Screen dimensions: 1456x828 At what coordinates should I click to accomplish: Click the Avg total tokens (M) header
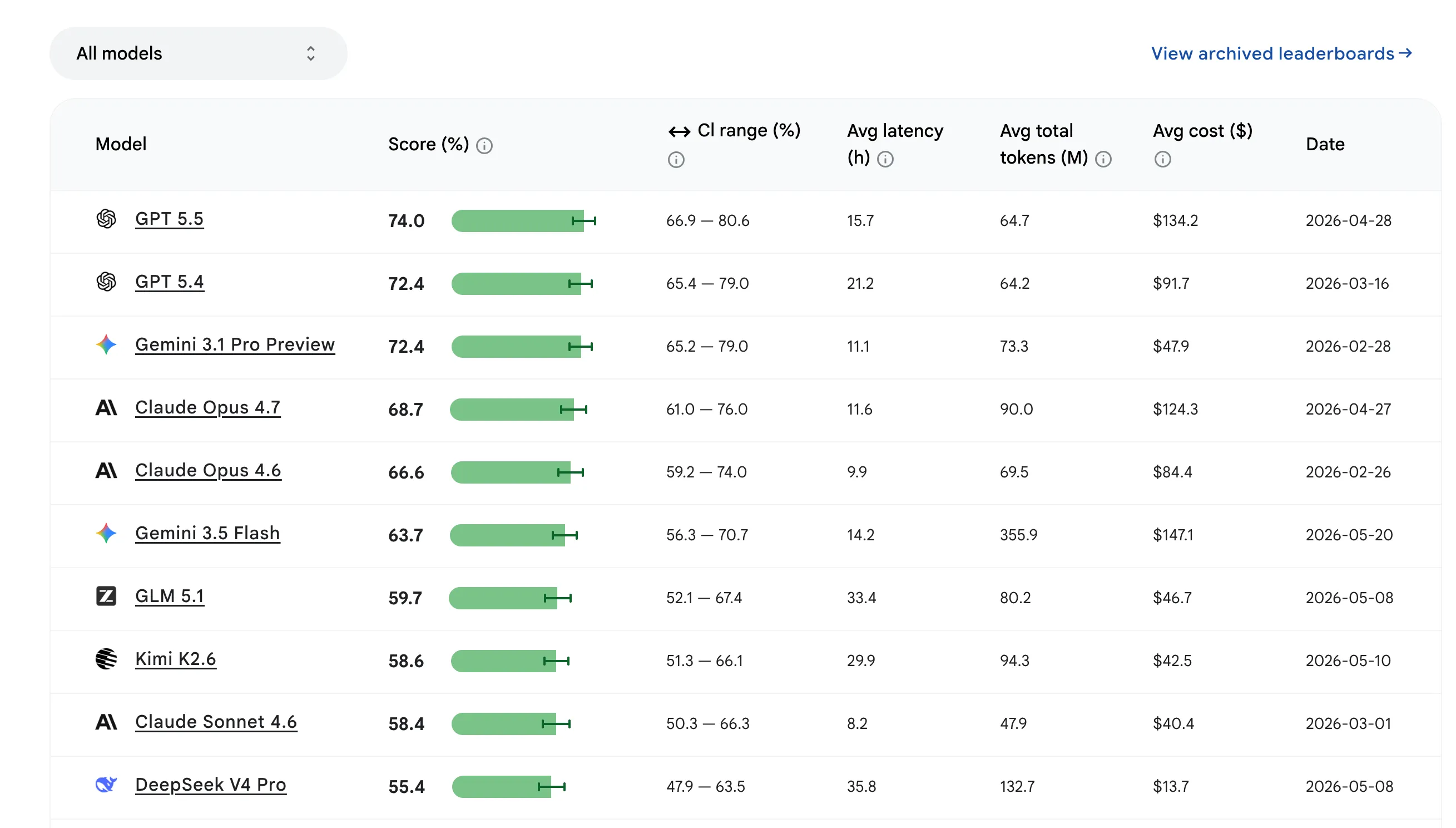tap(1043, 145)
